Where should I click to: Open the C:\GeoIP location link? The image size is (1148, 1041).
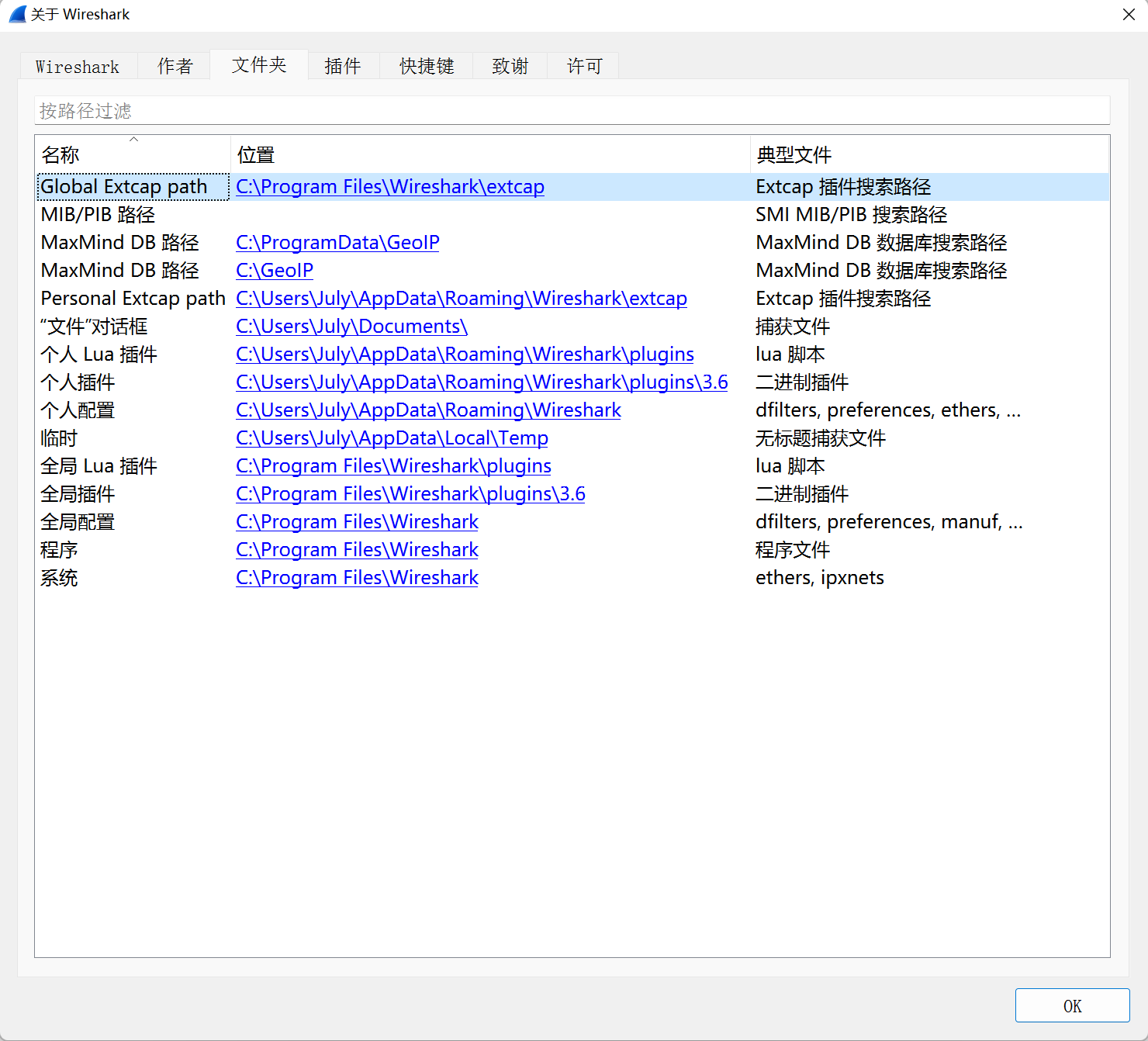(274, 270)
